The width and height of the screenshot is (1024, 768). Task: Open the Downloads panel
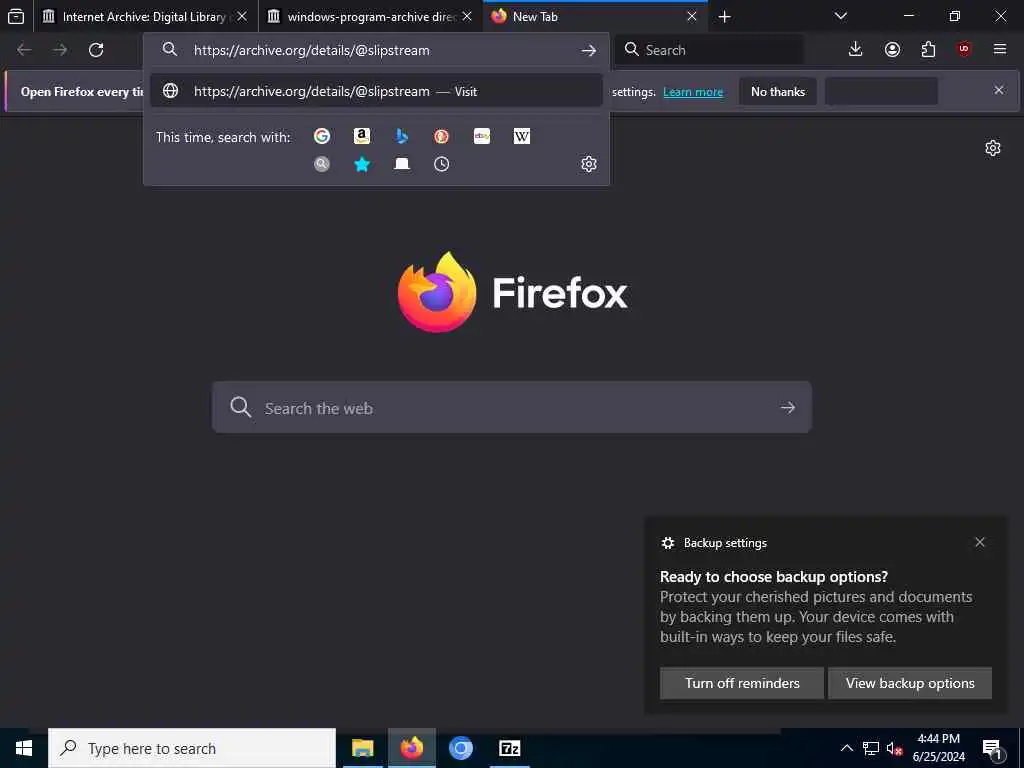click(856, 49)
